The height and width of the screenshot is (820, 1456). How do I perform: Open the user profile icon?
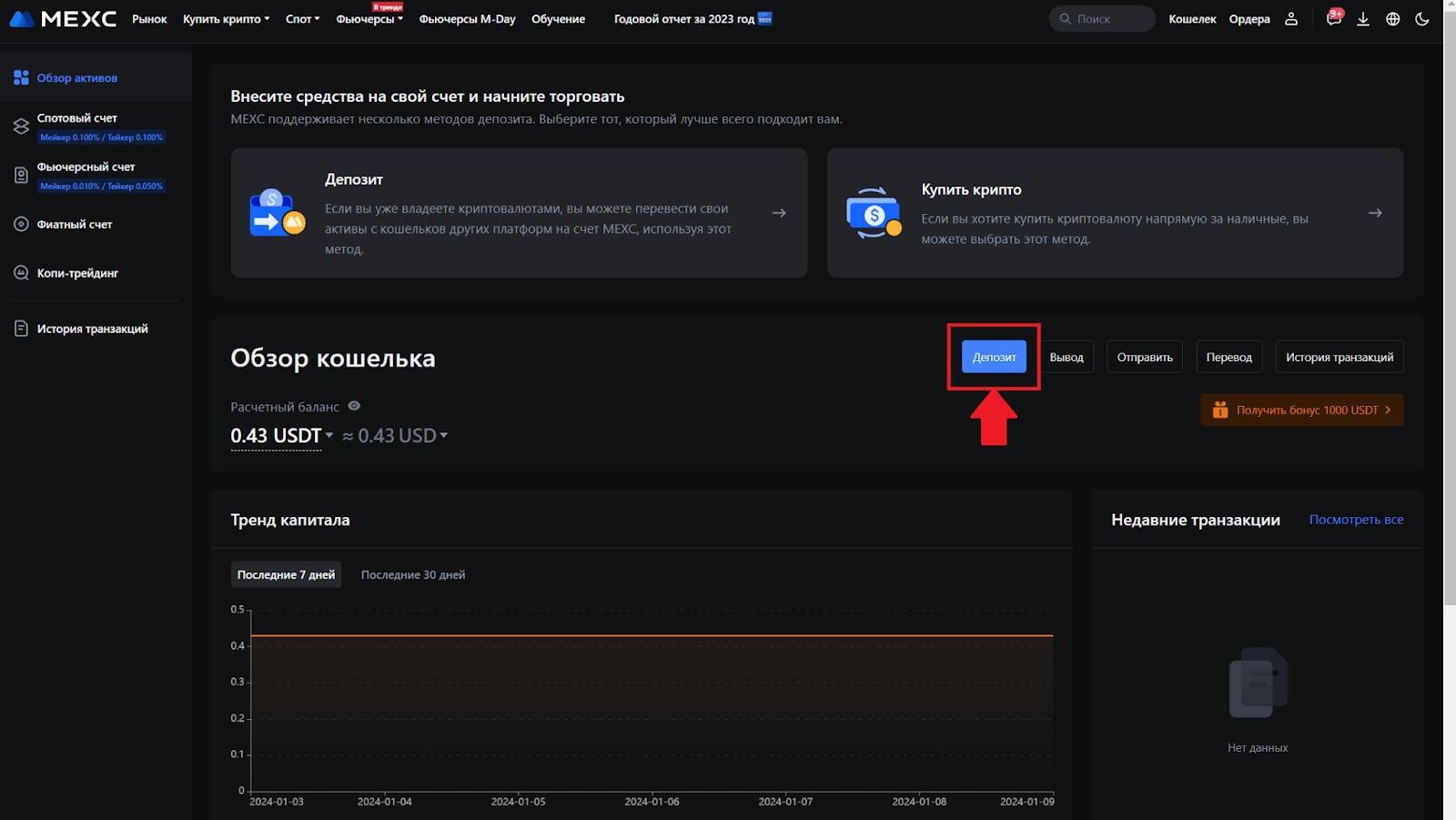[x=1290, y=19]
